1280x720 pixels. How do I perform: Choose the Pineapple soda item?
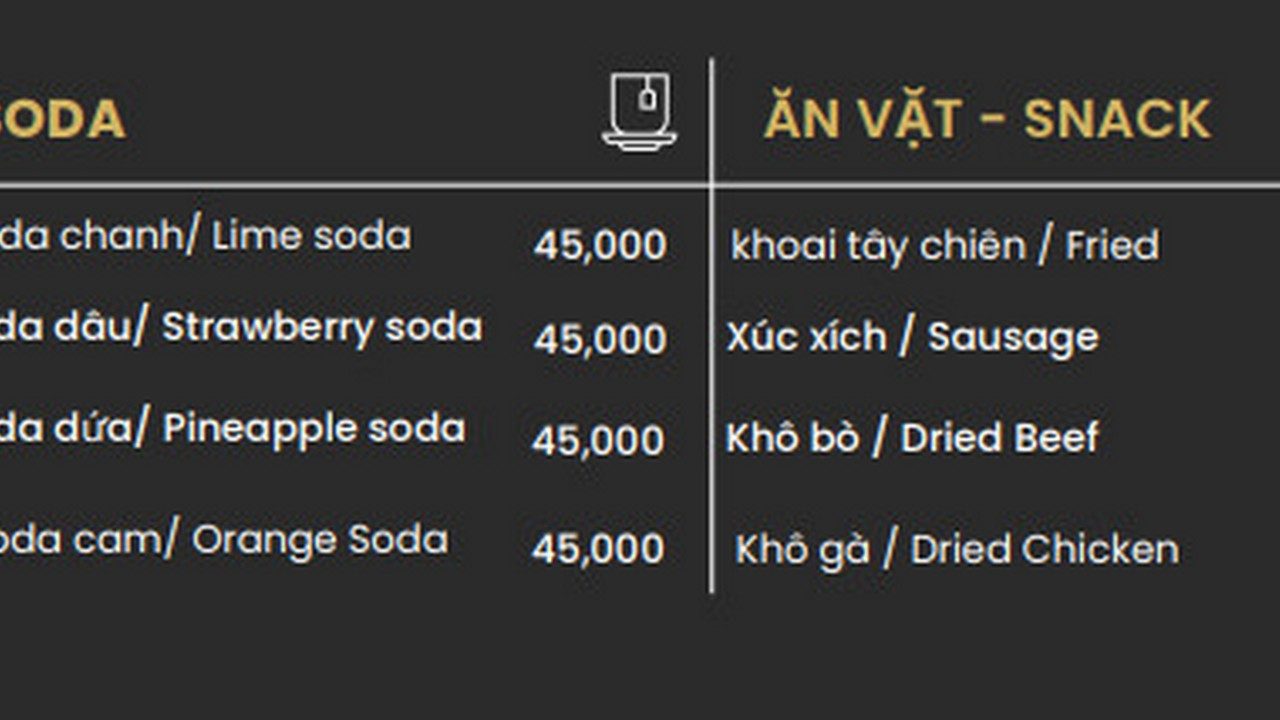coord(232,429)
